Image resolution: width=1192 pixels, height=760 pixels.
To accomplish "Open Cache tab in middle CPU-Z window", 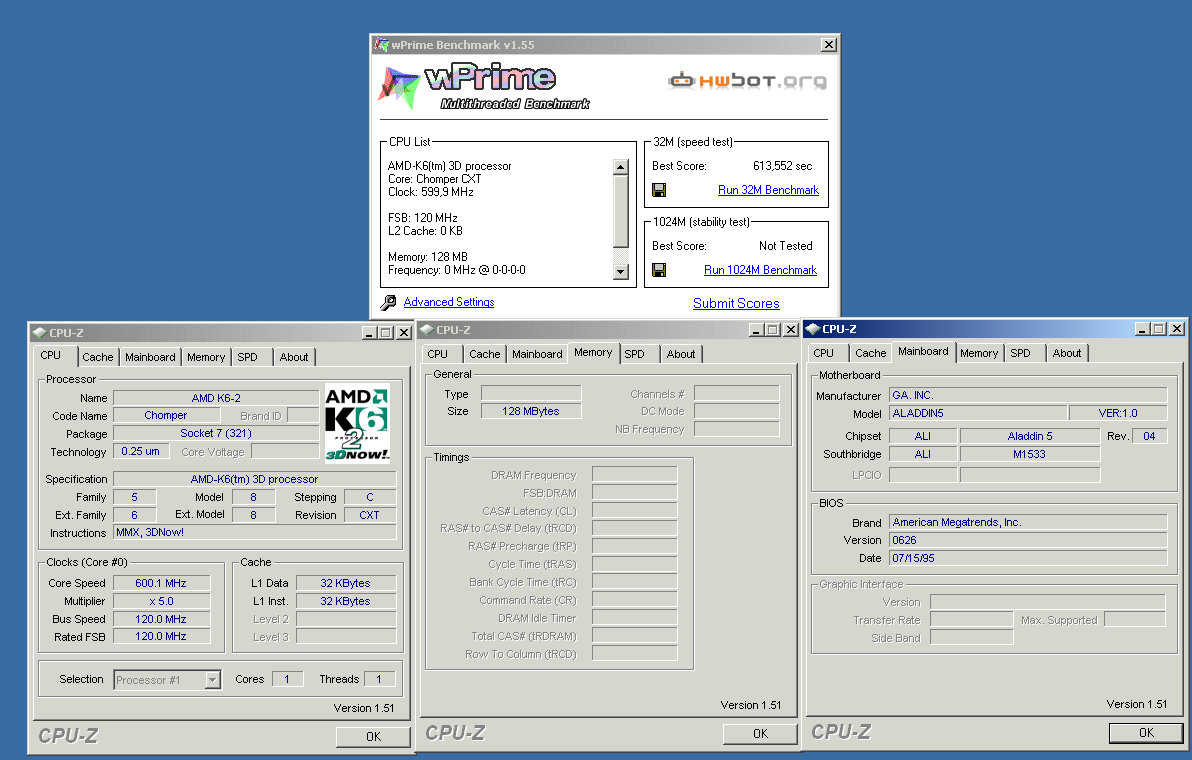I will pyautogui.click(x=484, y=354).
